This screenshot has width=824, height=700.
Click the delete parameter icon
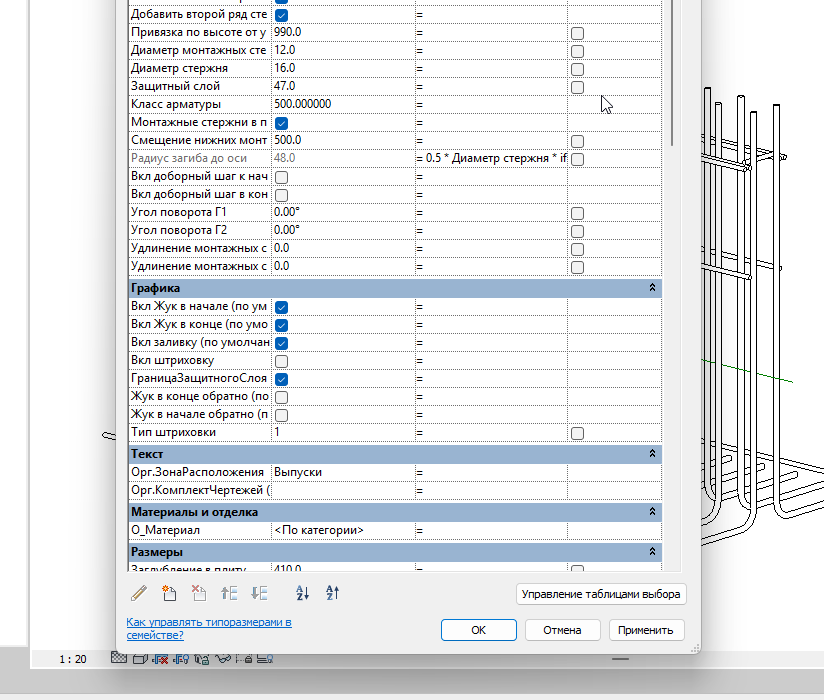[x=199, y=593]
